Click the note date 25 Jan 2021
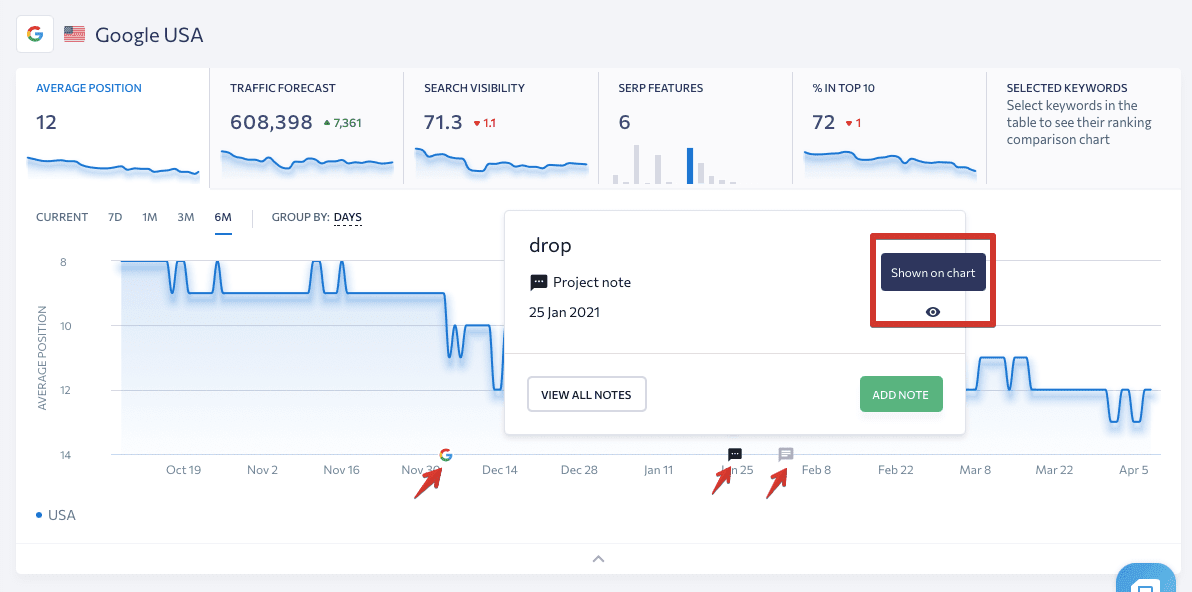The width and height of the screenshot is (1192, 592). 564,312
